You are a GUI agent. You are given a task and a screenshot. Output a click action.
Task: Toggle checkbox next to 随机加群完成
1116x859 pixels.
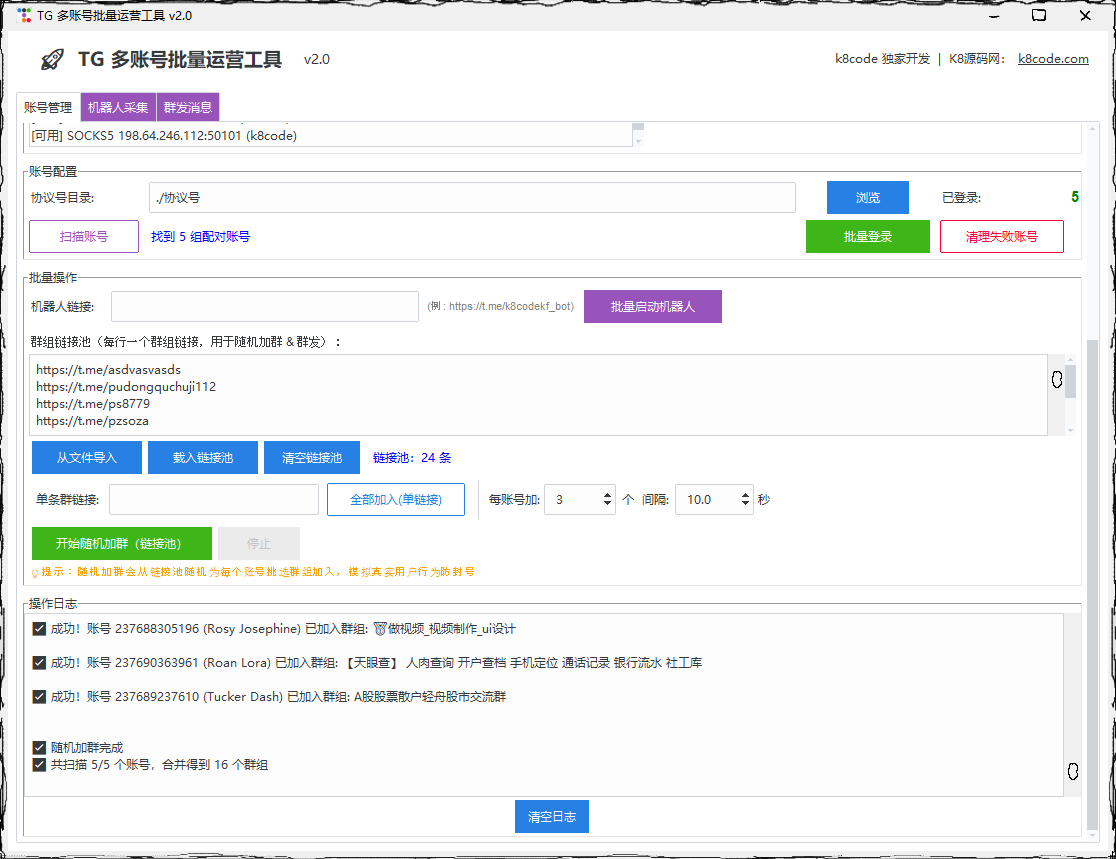[40, 748]
